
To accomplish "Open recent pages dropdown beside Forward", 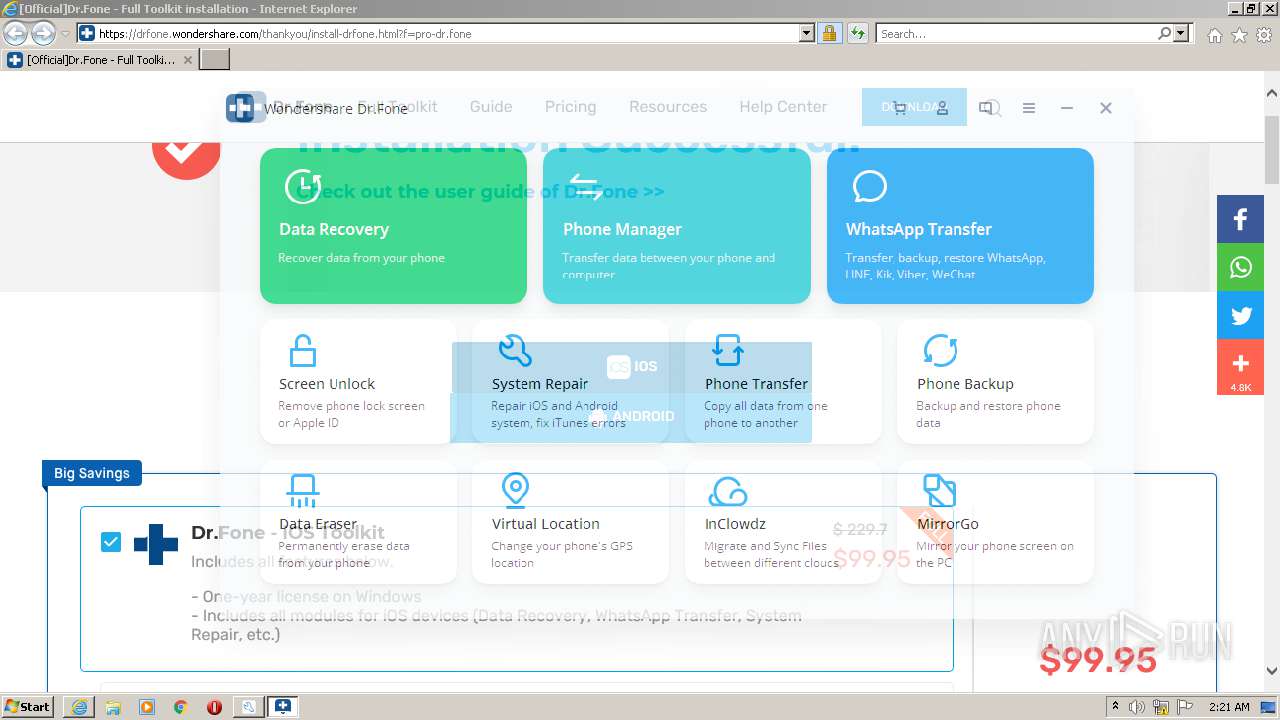I will point(66,34).
